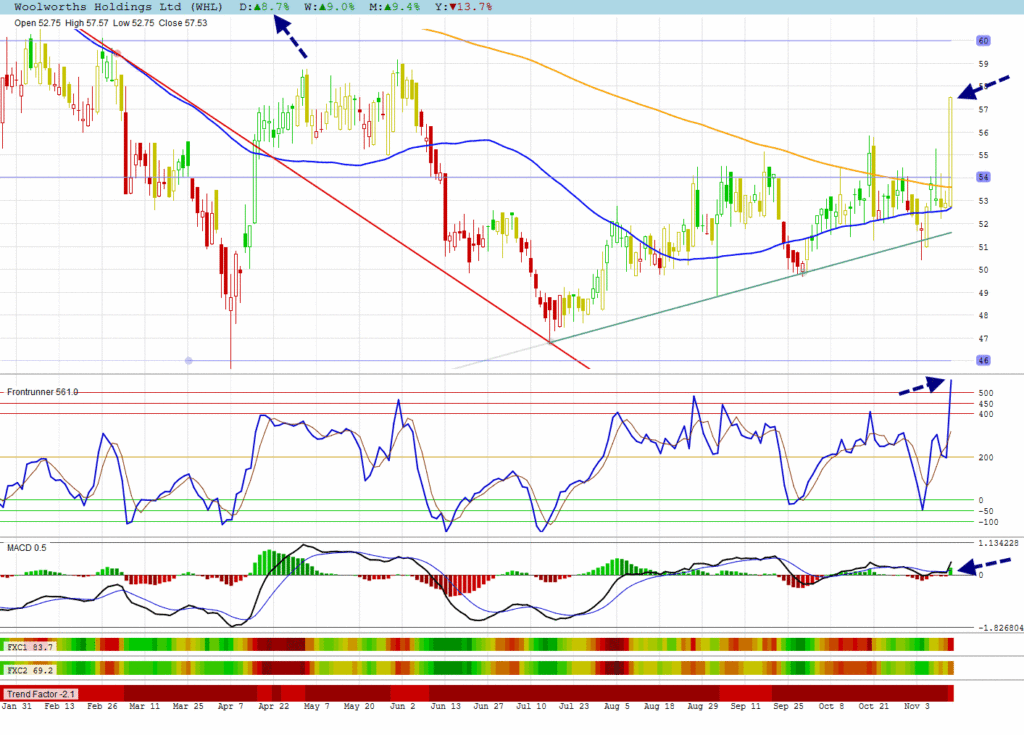Viewport: 1024px width, 735px height.
Task: Click the blue dashed arrow pointing at daily change
Action: point(290,42)
